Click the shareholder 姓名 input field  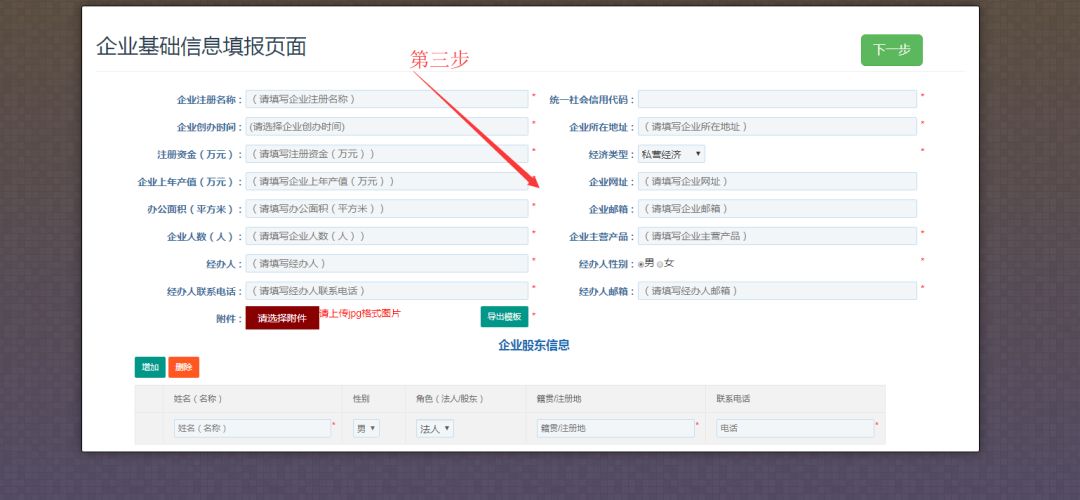coord(252,428)
